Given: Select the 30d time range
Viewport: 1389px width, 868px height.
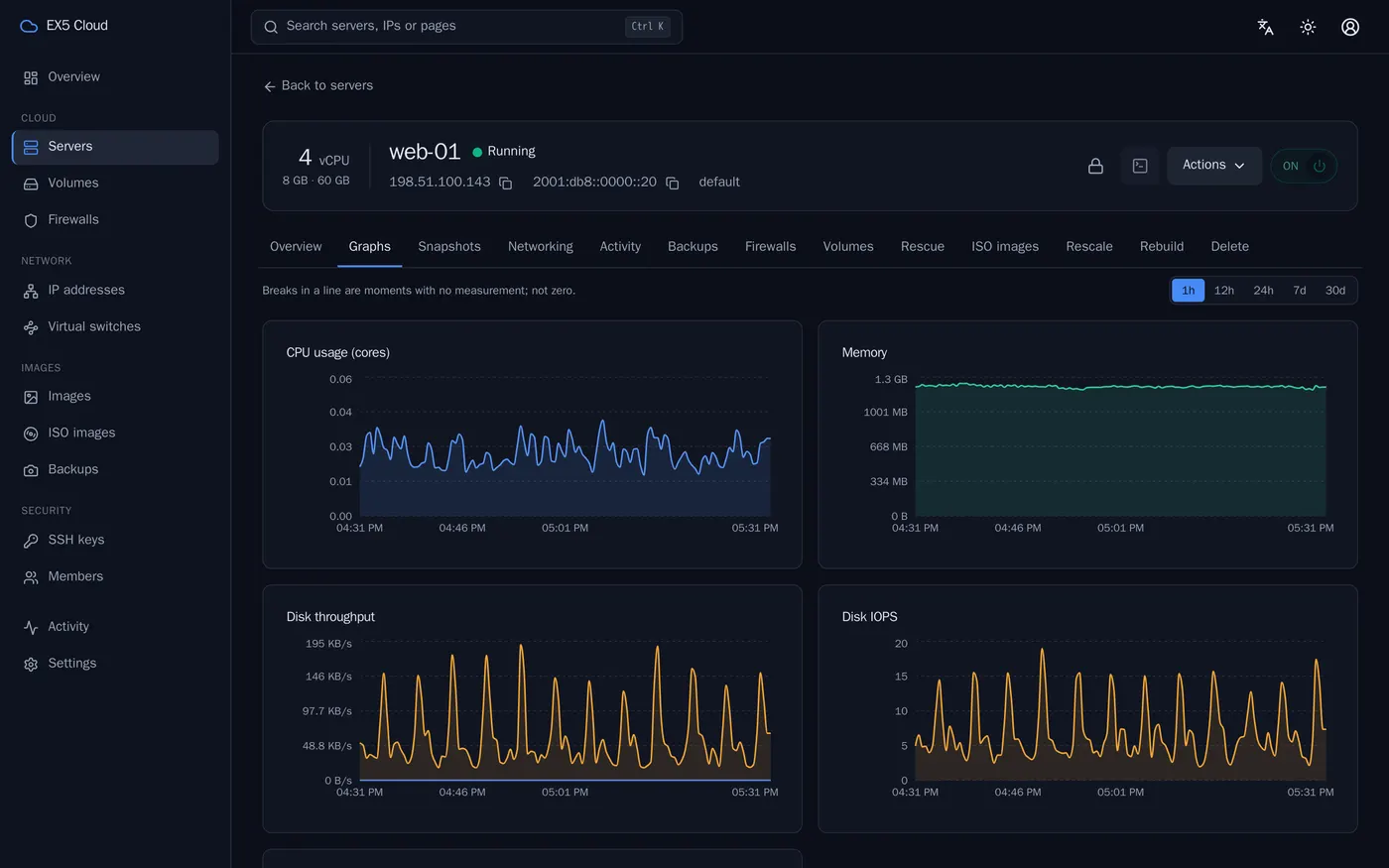Looking at the screenshot, I should (x=1335, y=291).
